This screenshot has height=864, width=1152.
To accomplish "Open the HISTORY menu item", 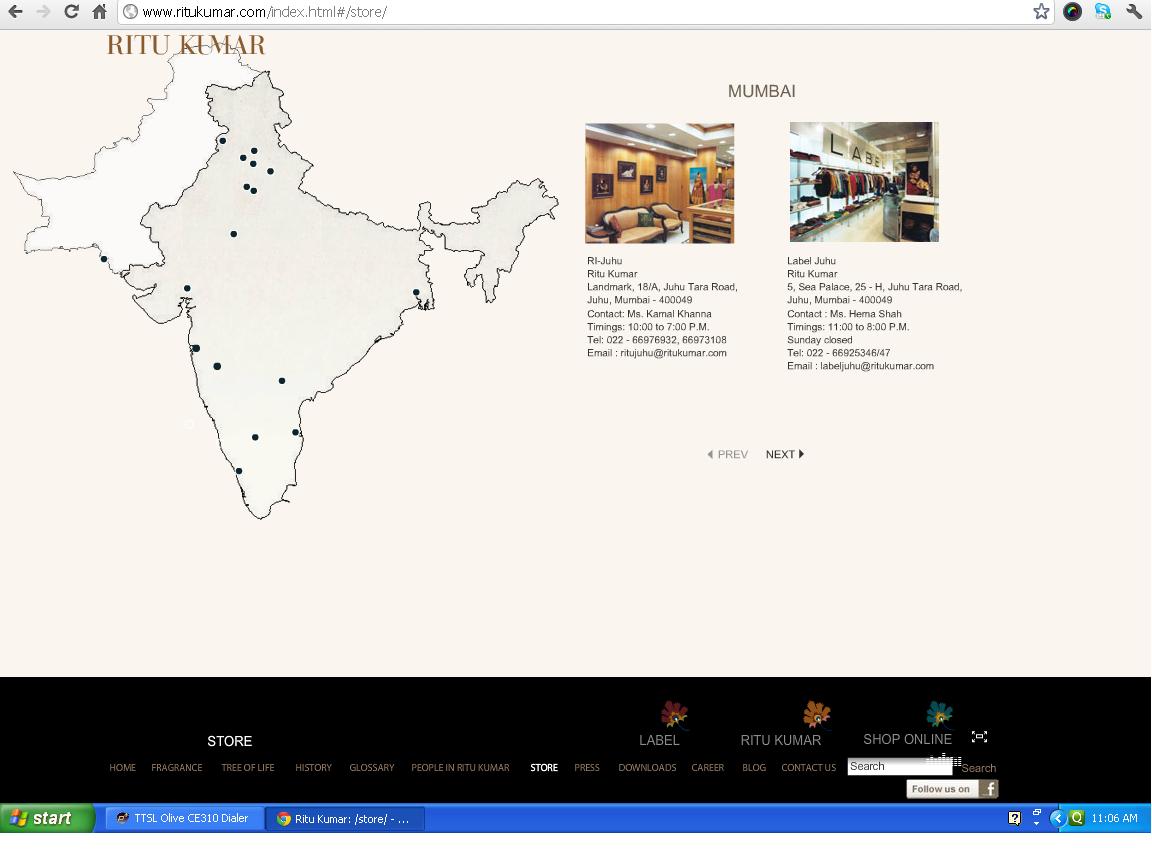I will click(x=314, y=768).
